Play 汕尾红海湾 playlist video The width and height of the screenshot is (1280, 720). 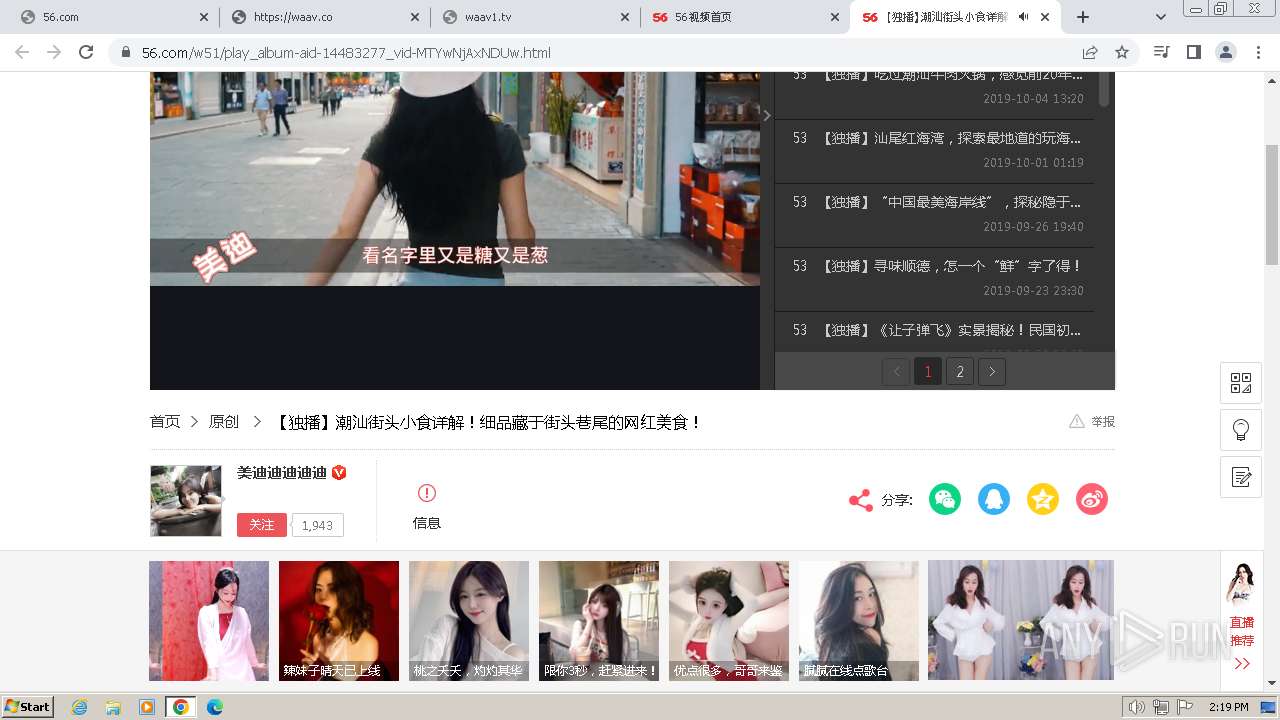point(934,151)
